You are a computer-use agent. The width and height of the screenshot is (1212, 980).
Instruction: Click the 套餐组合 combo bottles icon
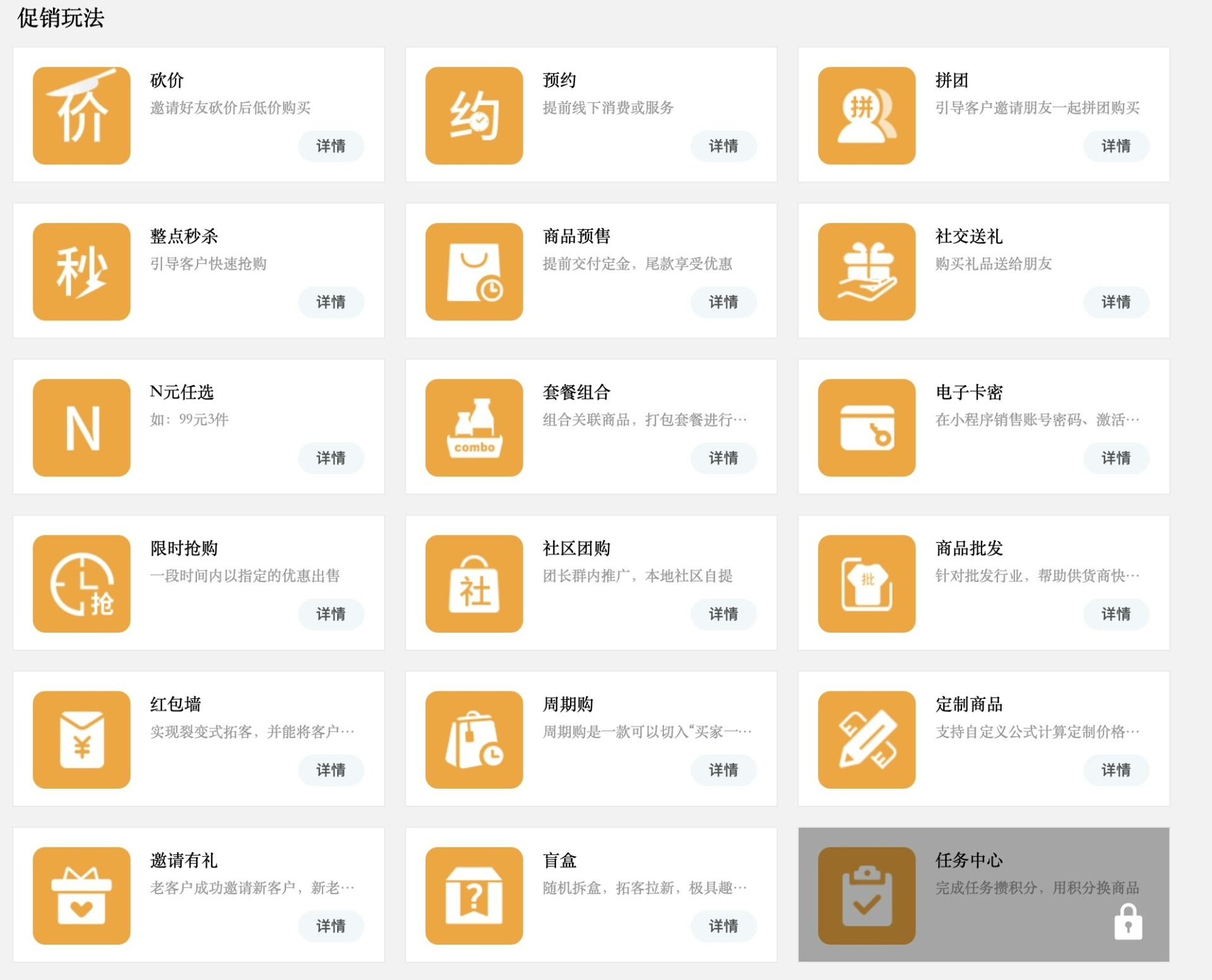pyautogui.click(x=474, y=427)
